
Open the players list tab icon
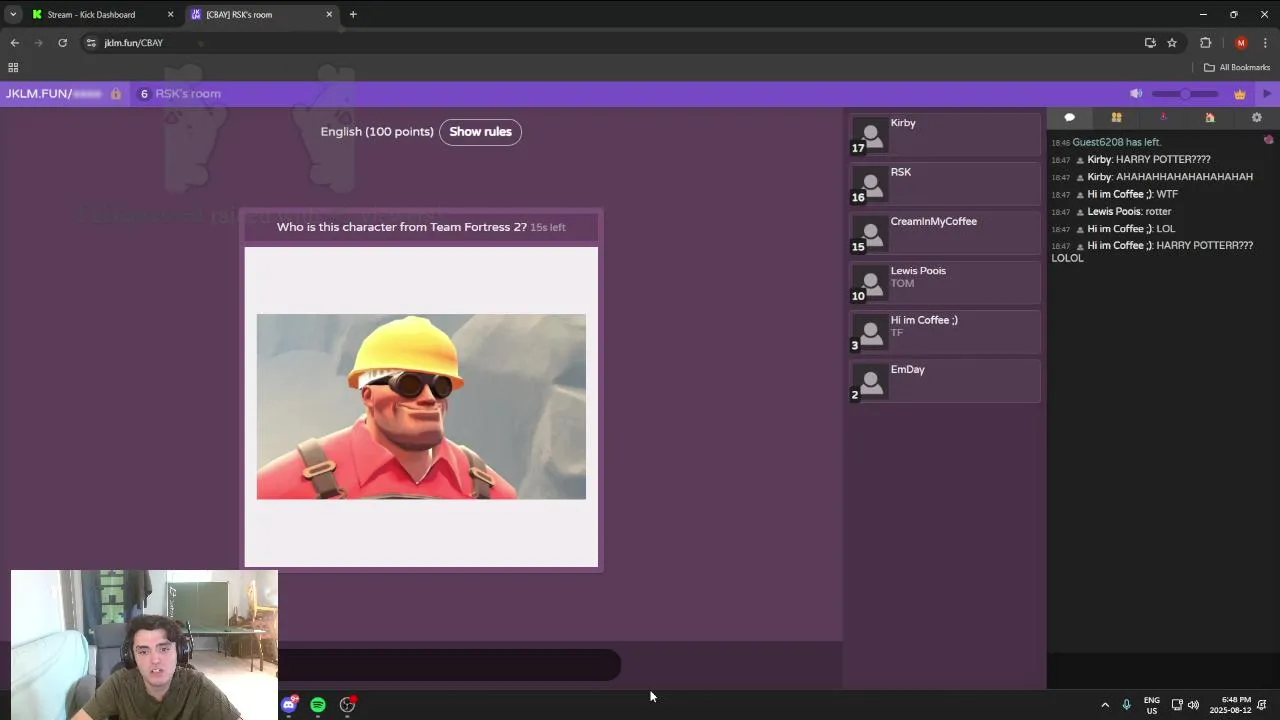click(x=1116, y=118)
